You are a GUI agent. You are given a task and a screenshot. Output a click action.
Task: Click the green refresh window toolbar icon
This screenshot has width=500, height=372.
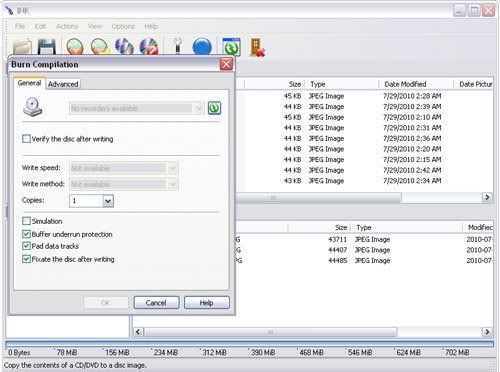(x=231, y=47)
